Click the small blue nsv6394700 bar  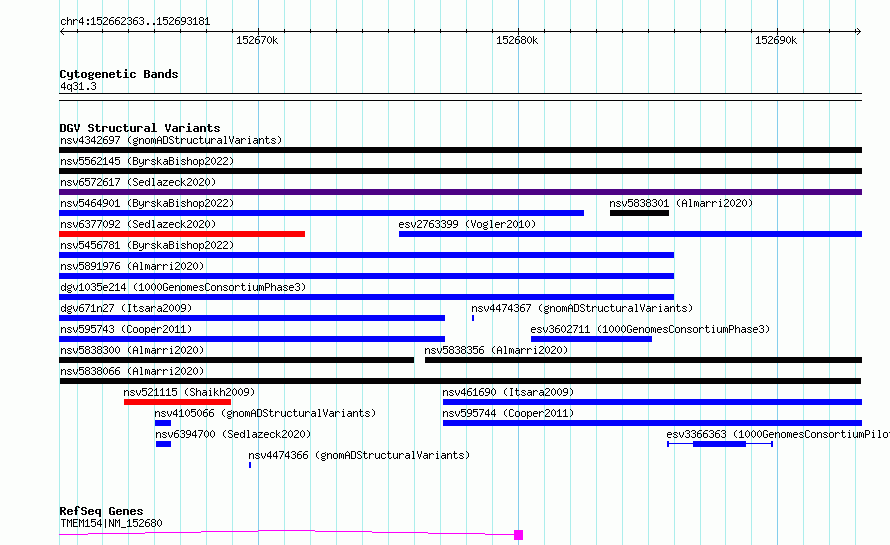pyautogui.click(x=163, y=444)
